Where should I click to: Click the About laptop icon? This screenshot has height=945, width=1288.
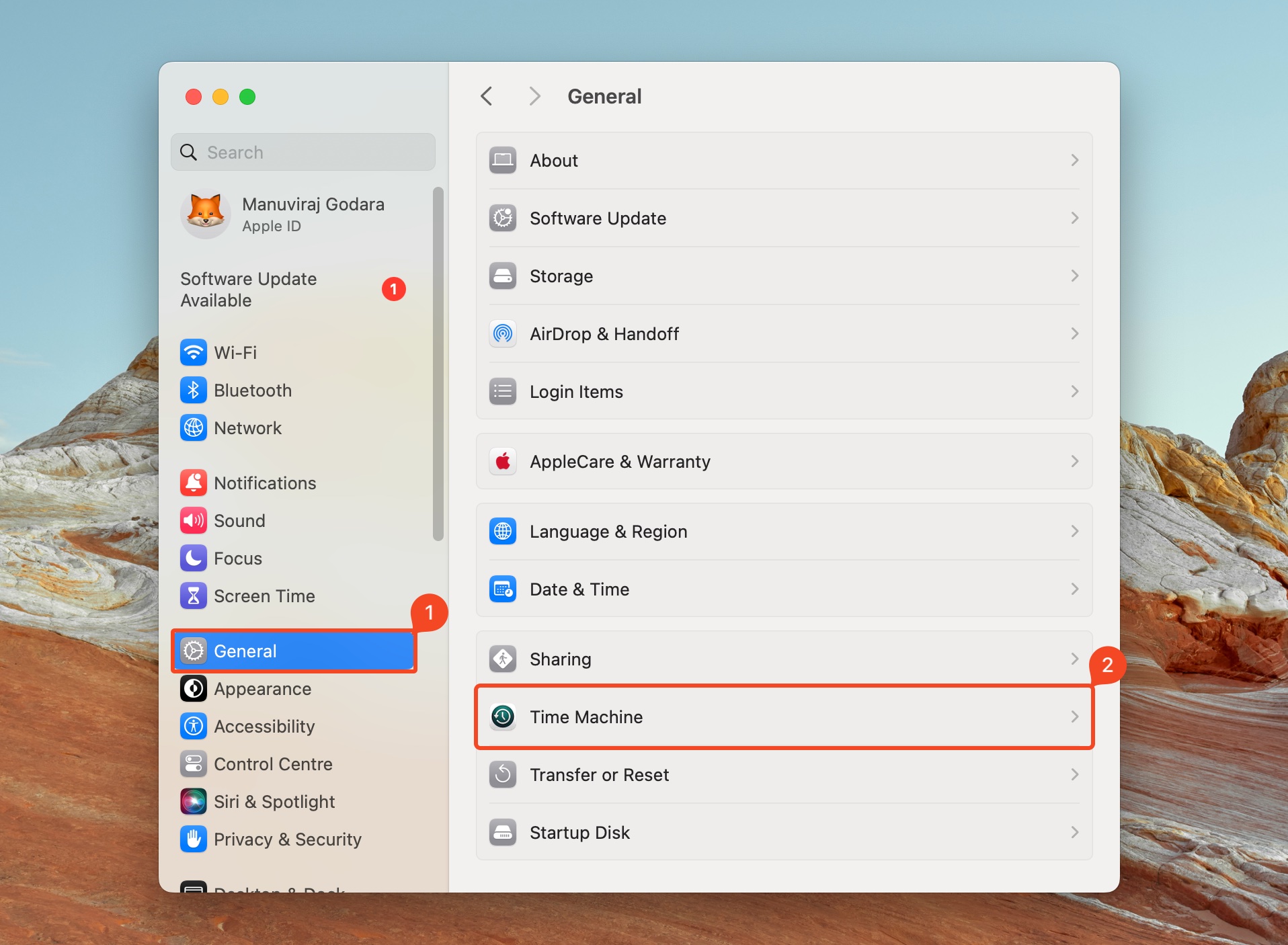(x=503, y=160)
